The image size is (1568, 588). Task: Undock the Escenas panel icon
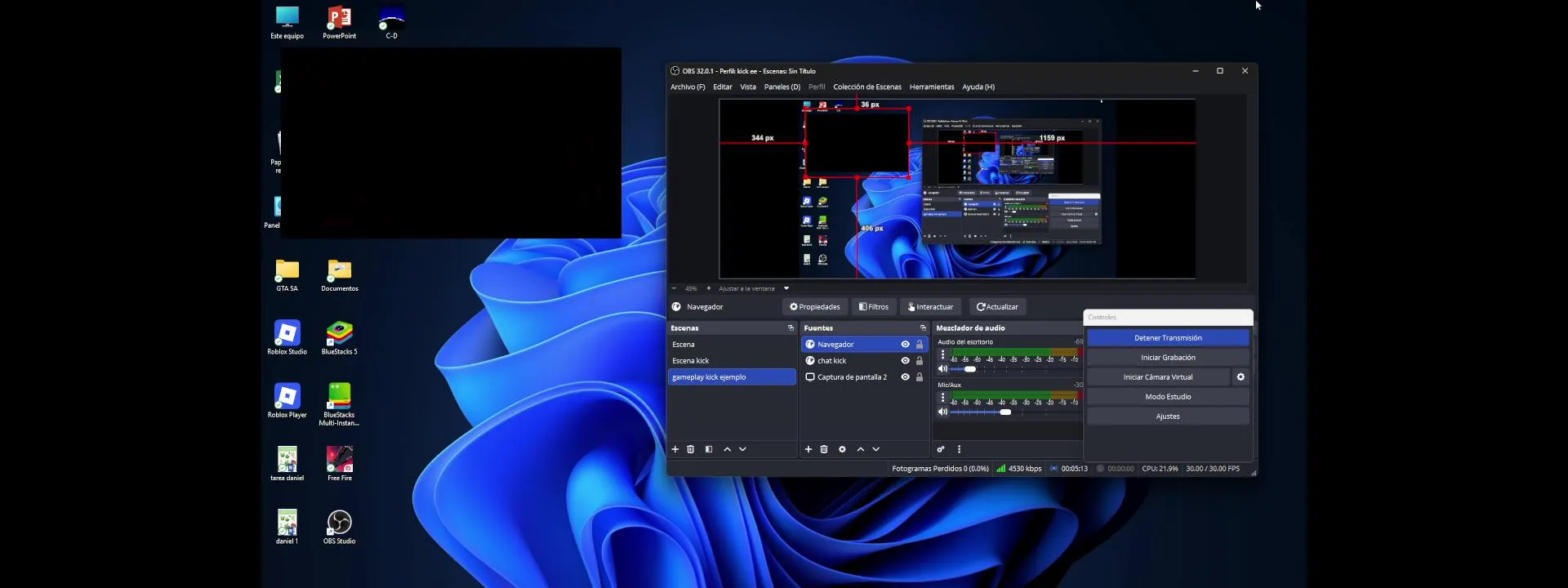pos(791,327)
